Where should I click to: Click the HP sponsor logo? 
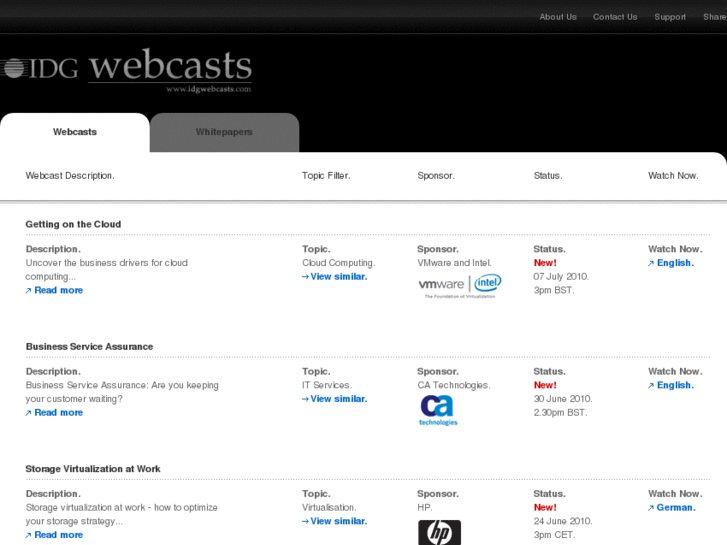point(439,532)
